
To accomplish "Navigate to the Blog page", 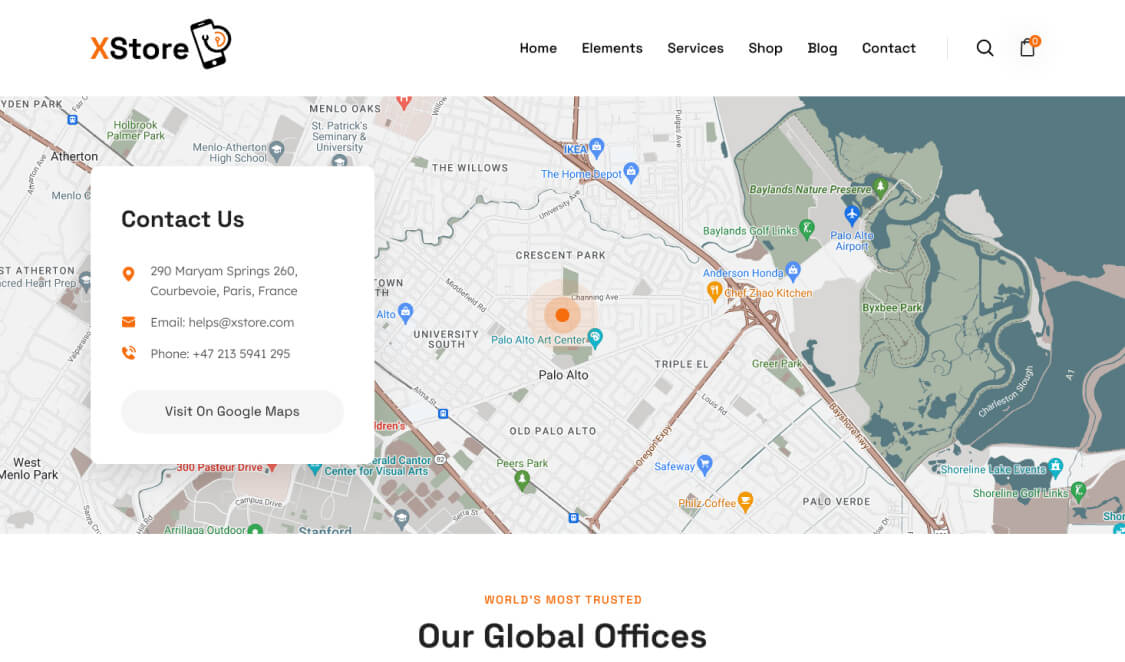I will pos(822,48).
